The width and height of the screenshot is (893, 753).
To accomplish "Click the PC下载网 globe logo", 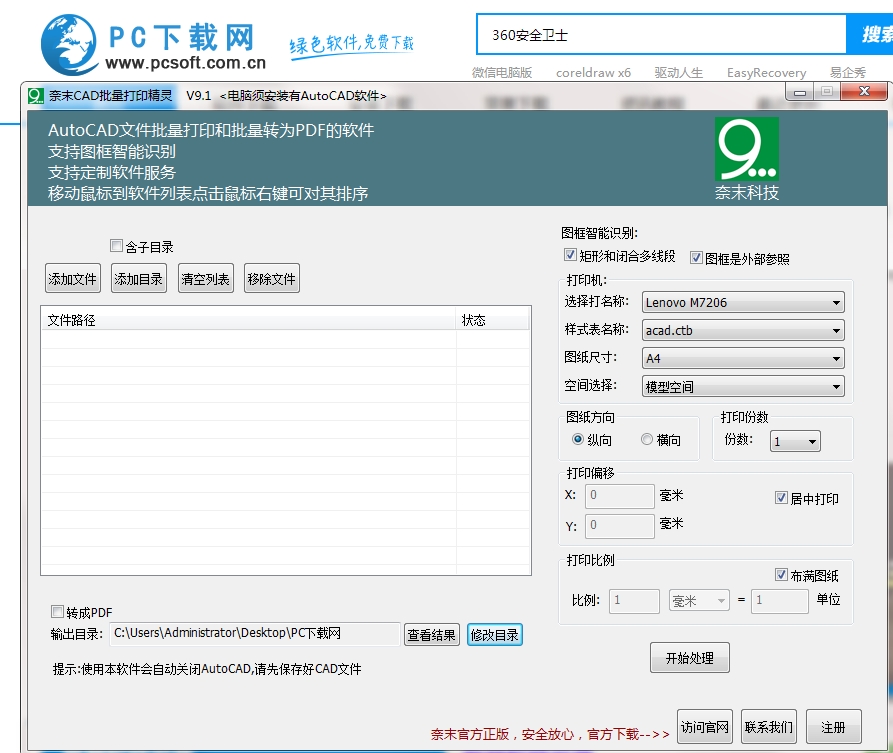I will tap(71, 43).
